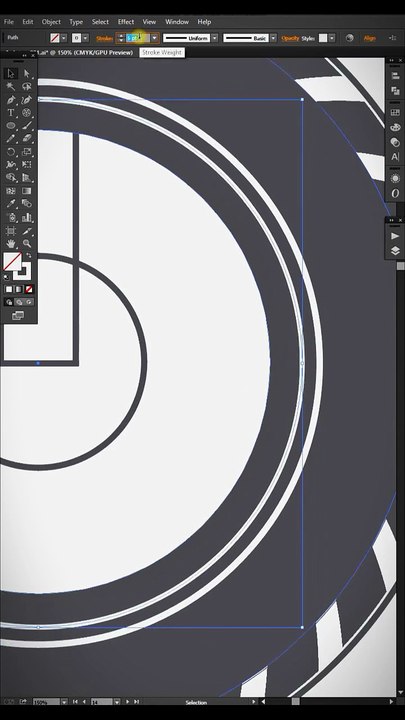This screenshot has height=720, width=405.
Task: Set paint mode to Gradient
Action: [19, 289]
